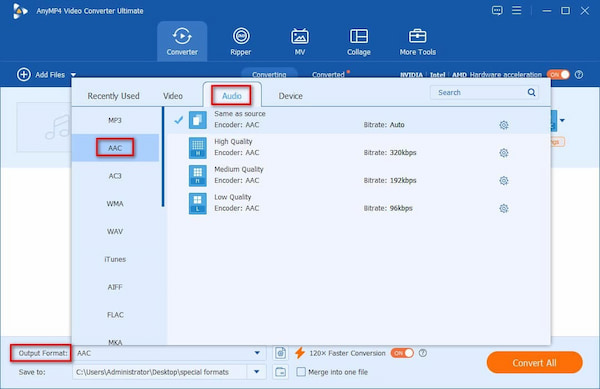The height and width of the screenshot is (389, 600).
Task: Choose the Same as source preset
Action: [359, 120]
